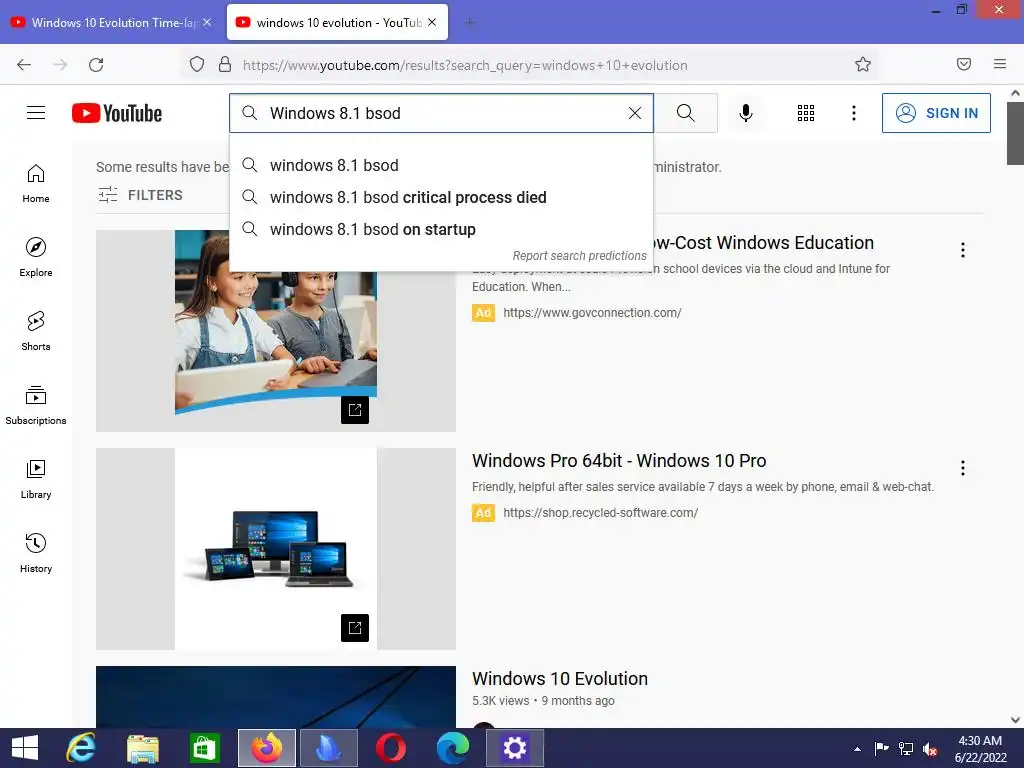
Task: Open the Windows 10 Evolution video title
Action: click(560, 679)
